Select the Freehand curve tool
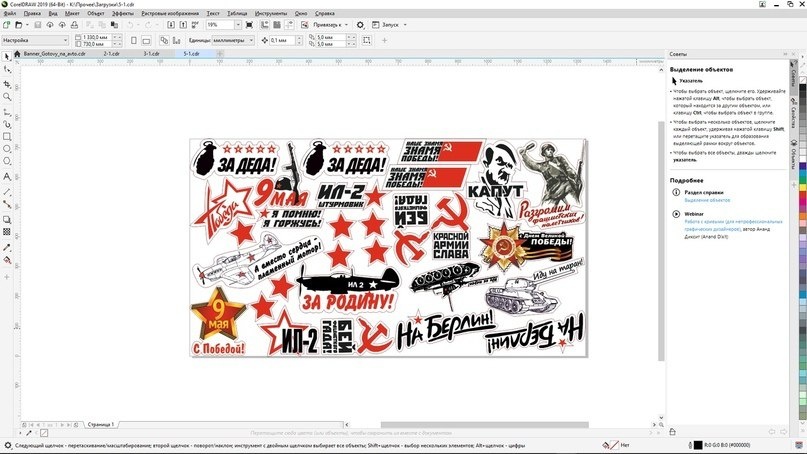The height and width of the screenshot is (454, 807). click(x=7, y=112)
